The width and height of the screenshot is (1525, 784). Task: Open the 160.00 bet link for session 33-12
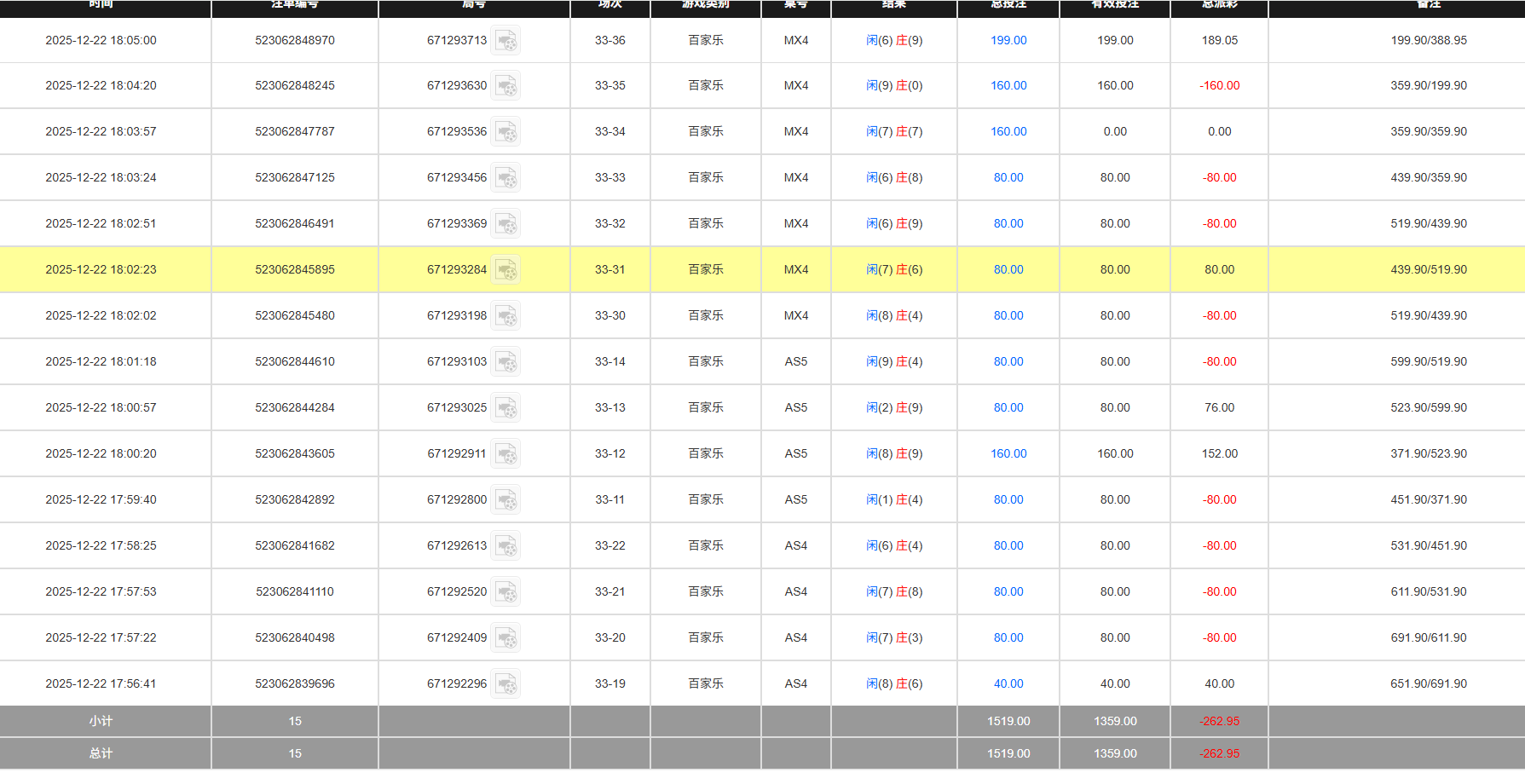point(1008,453)
